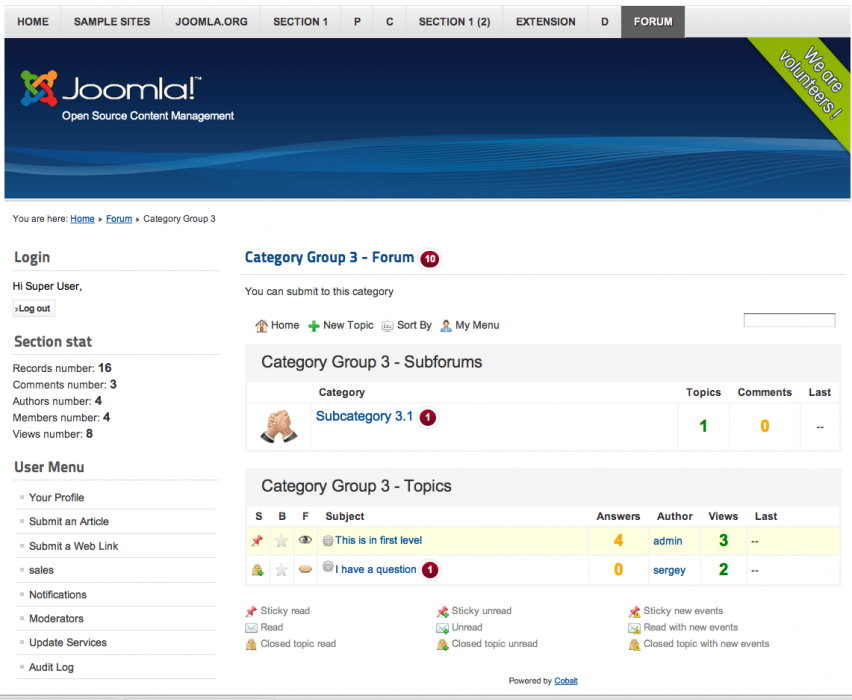Viewport: 852px width, 700px height.
Task: Expand the My Menu dropdown
Action: [469, 325]
